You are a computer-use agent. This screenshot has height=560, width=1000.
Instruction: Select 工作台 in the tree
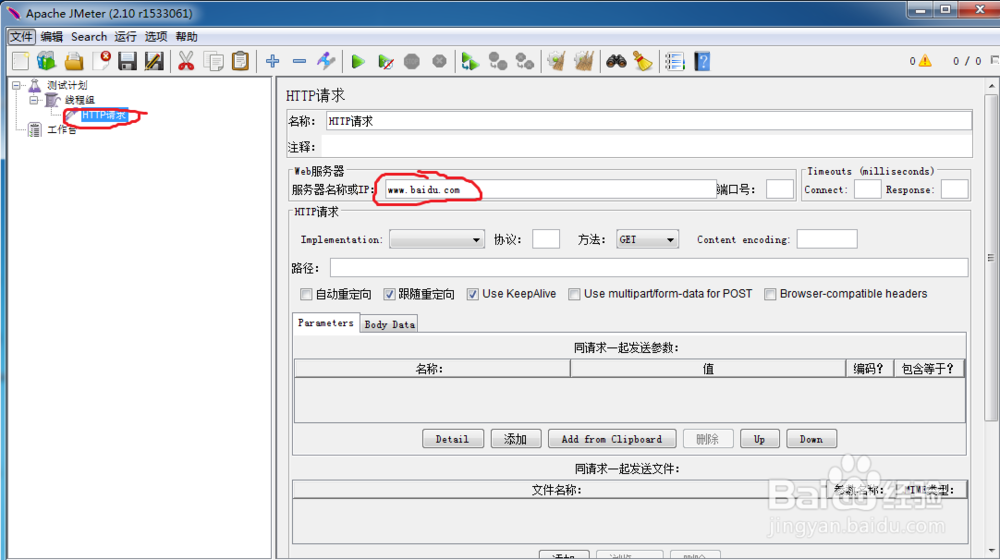[62, 129]
